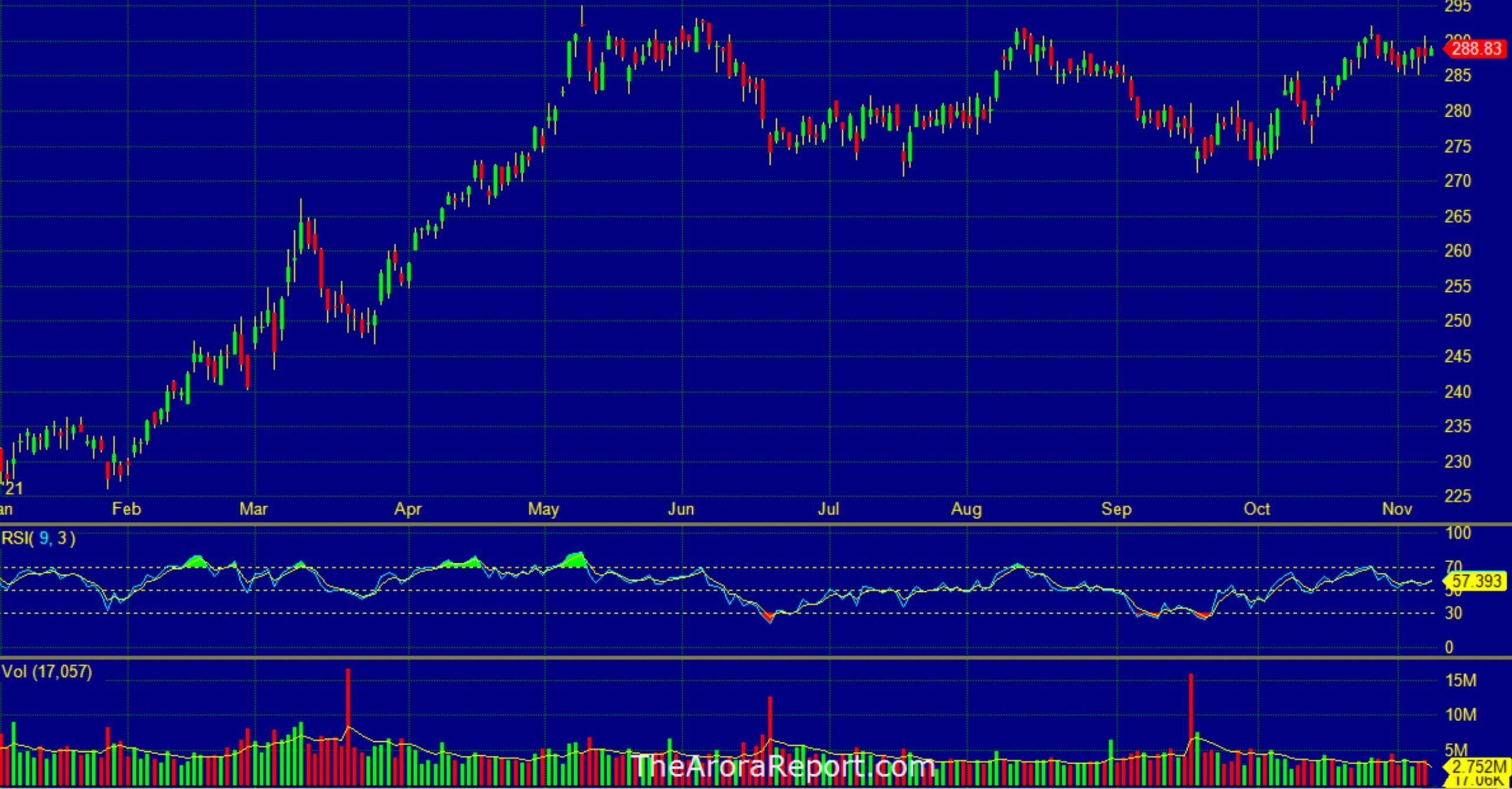Click the RSI 100 axis label
1512x789 pixels.
[x=1458, y=533]
